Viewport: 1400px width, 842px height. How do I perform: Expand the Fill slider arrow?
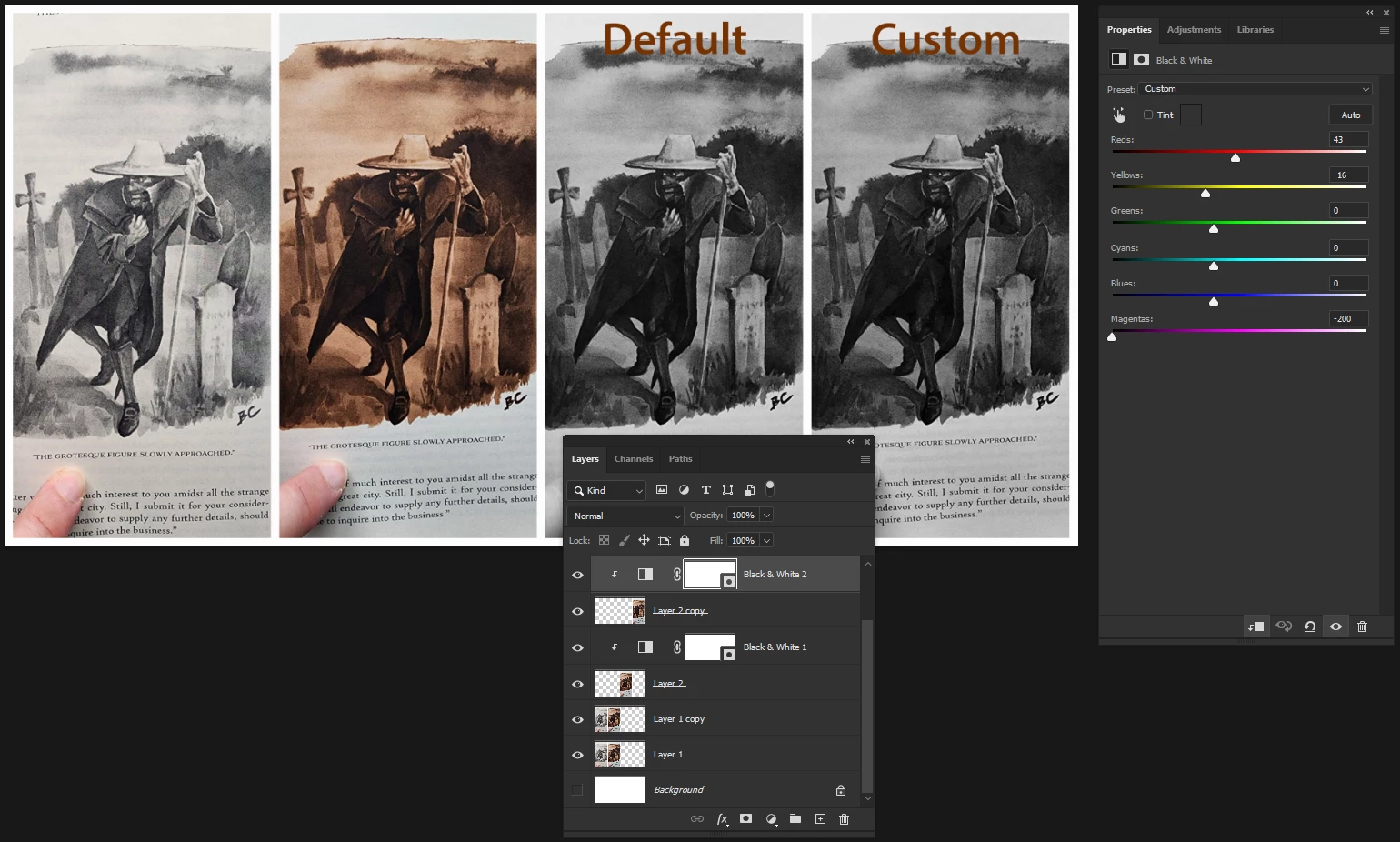pos(766,540)
